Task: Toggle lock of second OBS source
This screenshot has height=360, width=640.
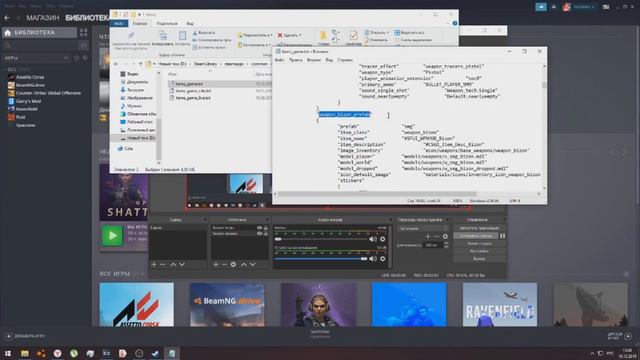Action: coord(266,233)
